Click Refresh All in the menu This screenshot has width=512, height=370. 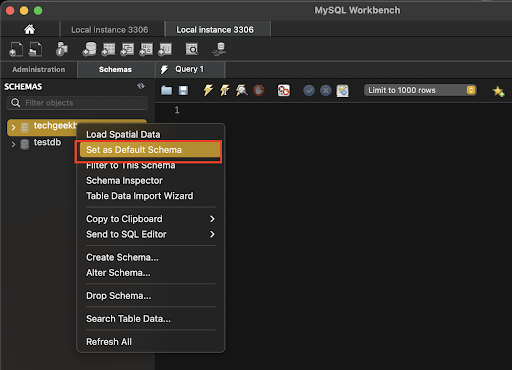click(109, 342)
